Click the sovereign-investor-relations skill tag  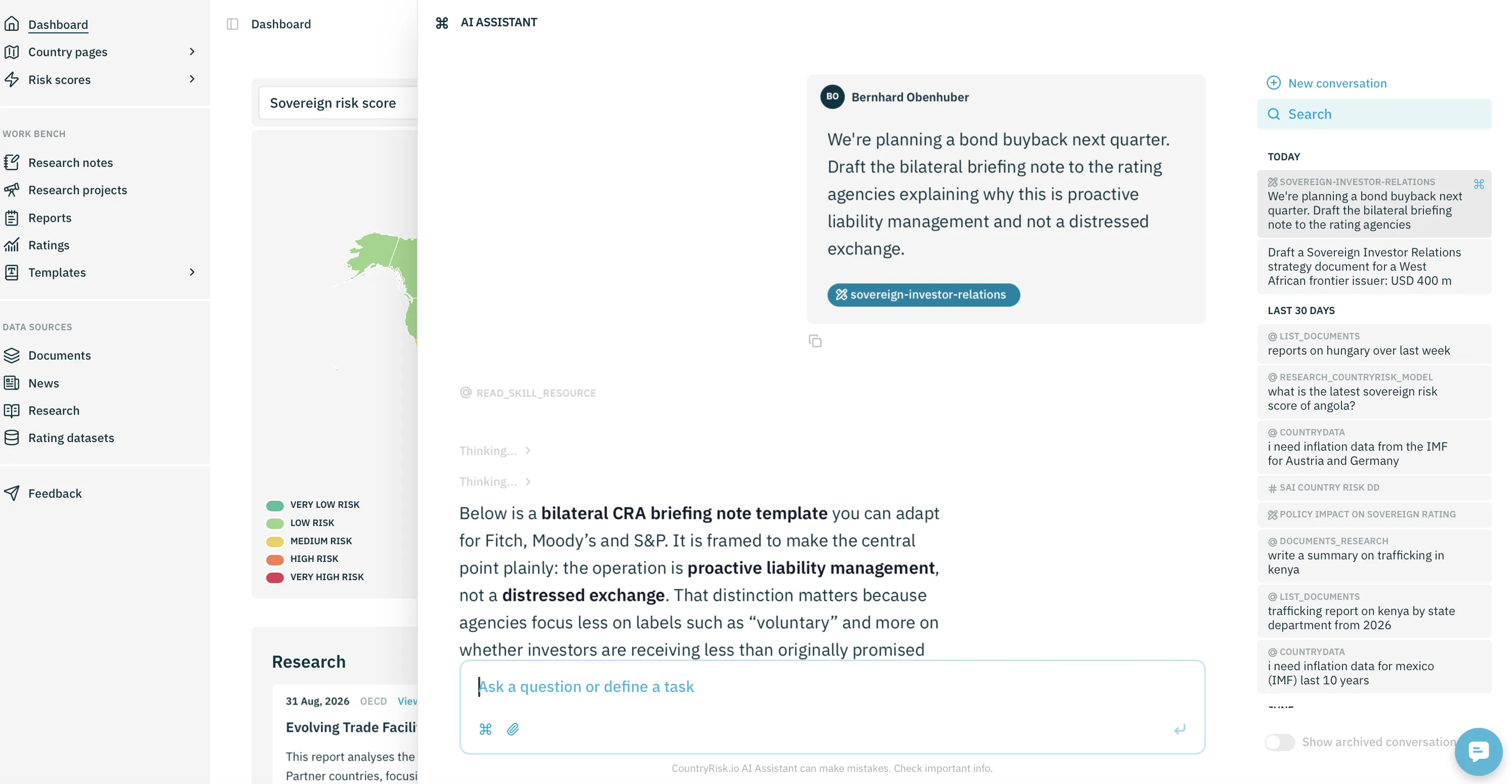click(x=923, y=294)
